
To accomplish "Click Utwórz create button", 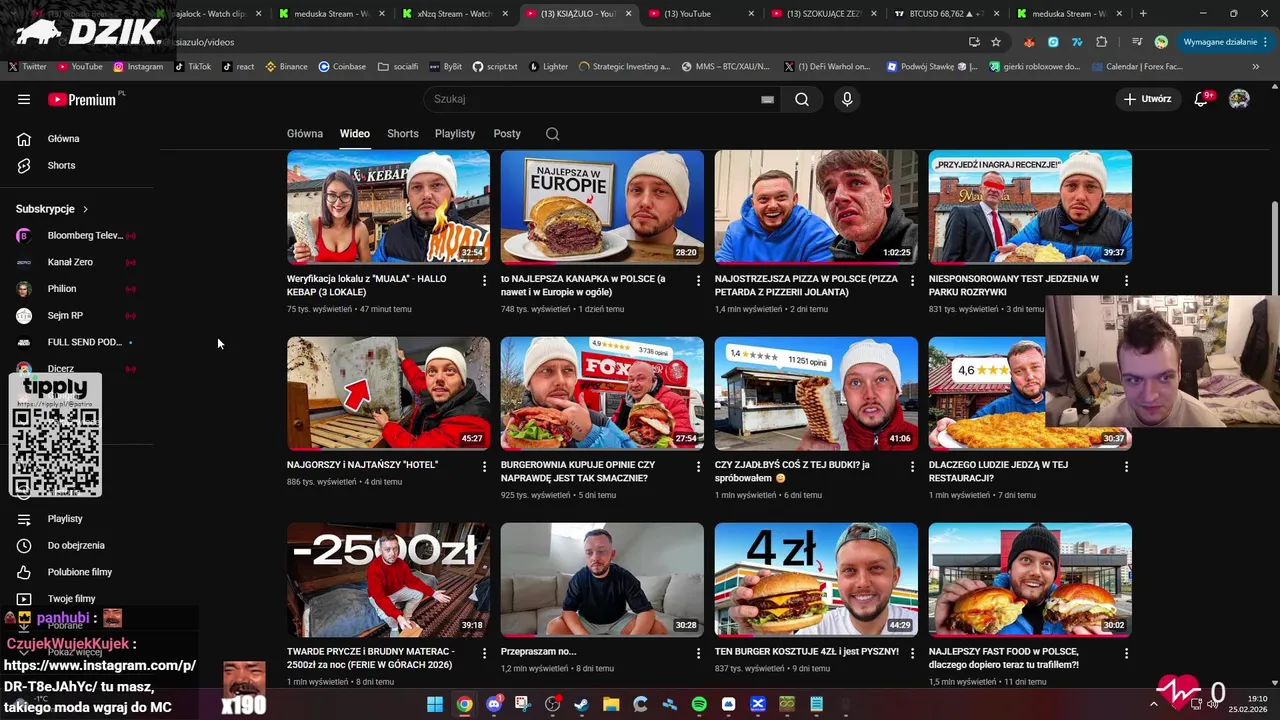I will (1148, 99).
